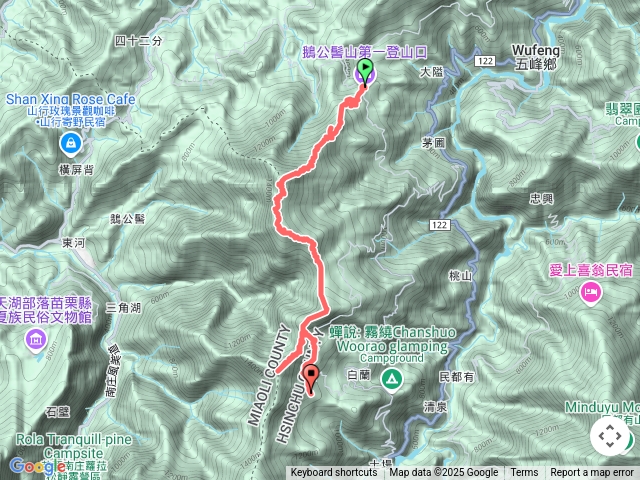Open Keyboard shortcuts
The width and height of the screenshot is (640, 480).
pyautogui.click(x=334, y=473)
